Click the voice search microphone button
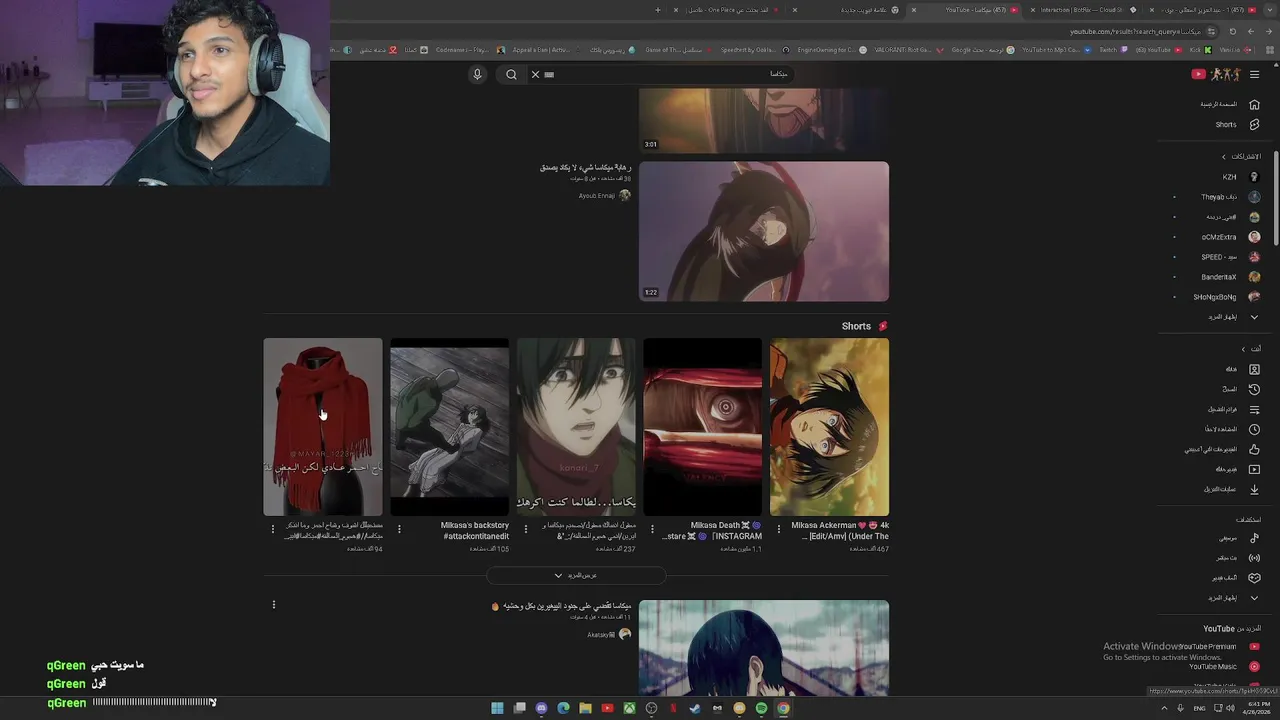Image resolution: width=1280 pixels, height=720 pixels. coord(477,74)
